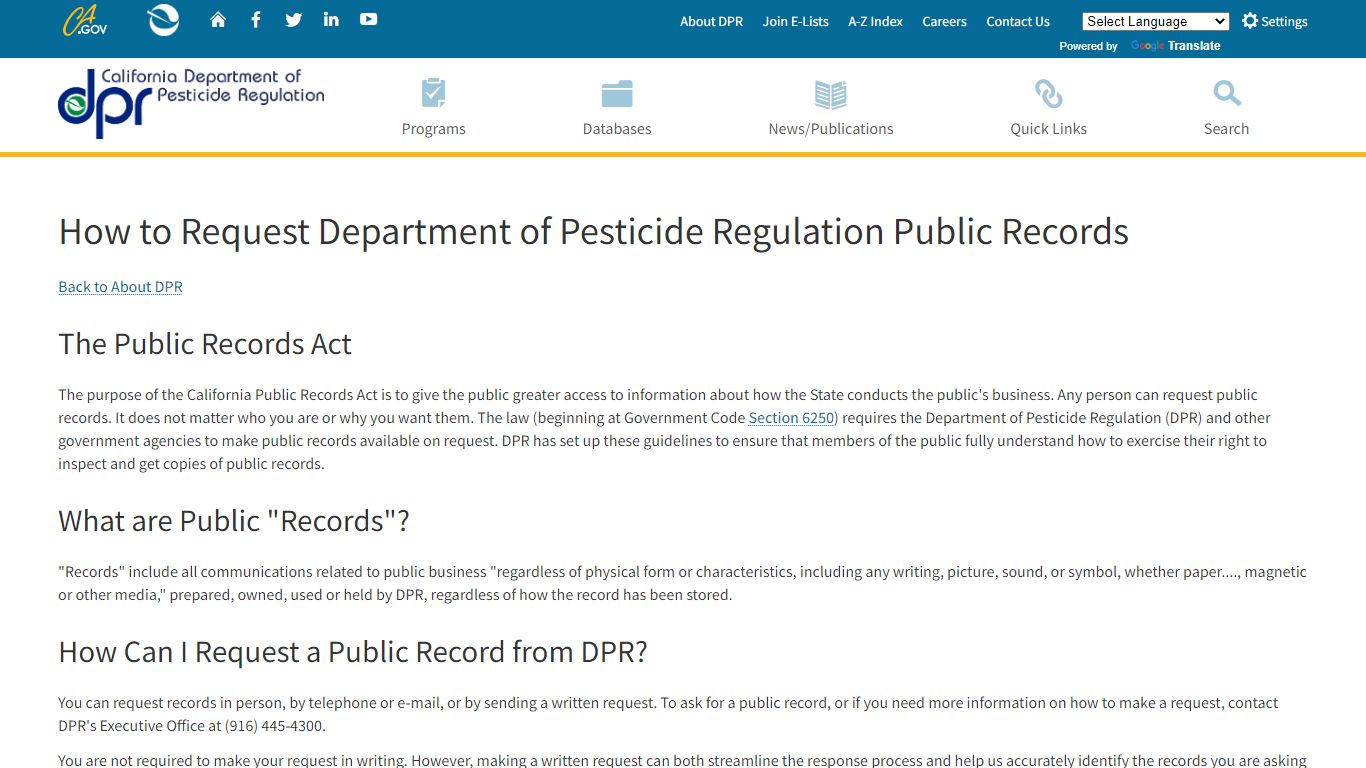Click the Powered by text
Viewport: 1366px width, 768px height.
pyautogui.click(x=1088, y=46)
